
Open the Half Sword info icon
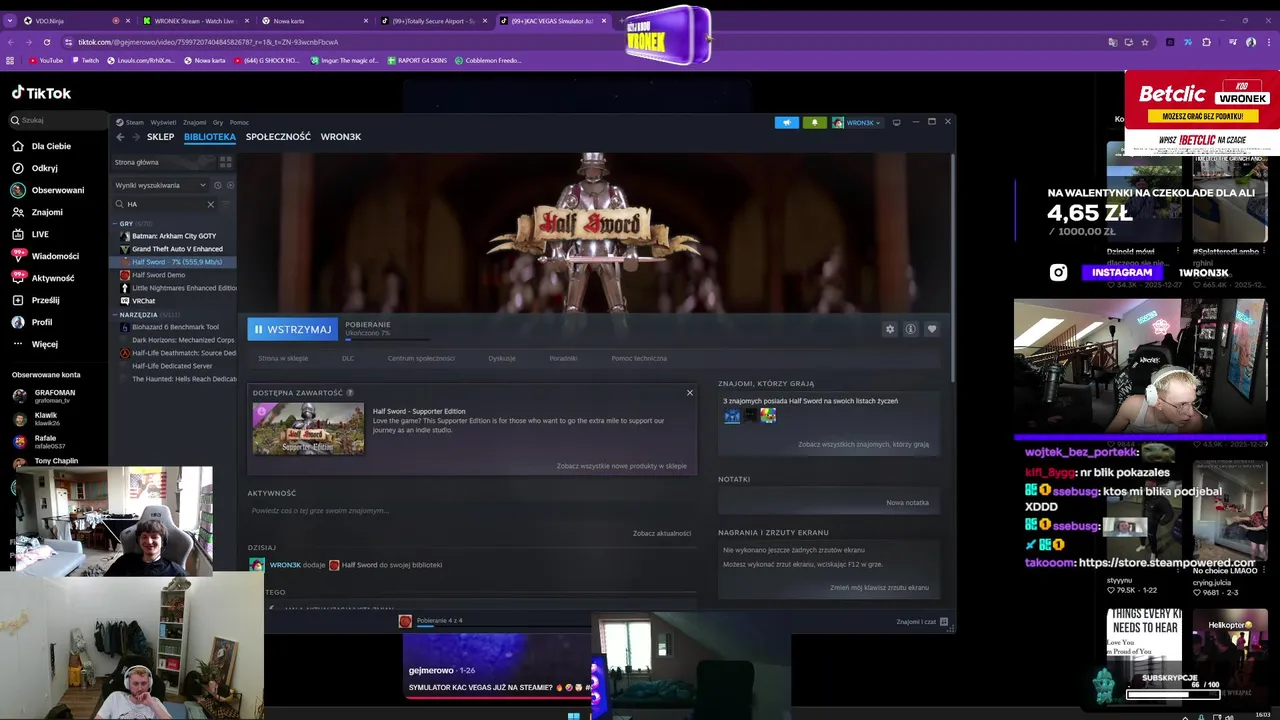[x=911, y=329]
